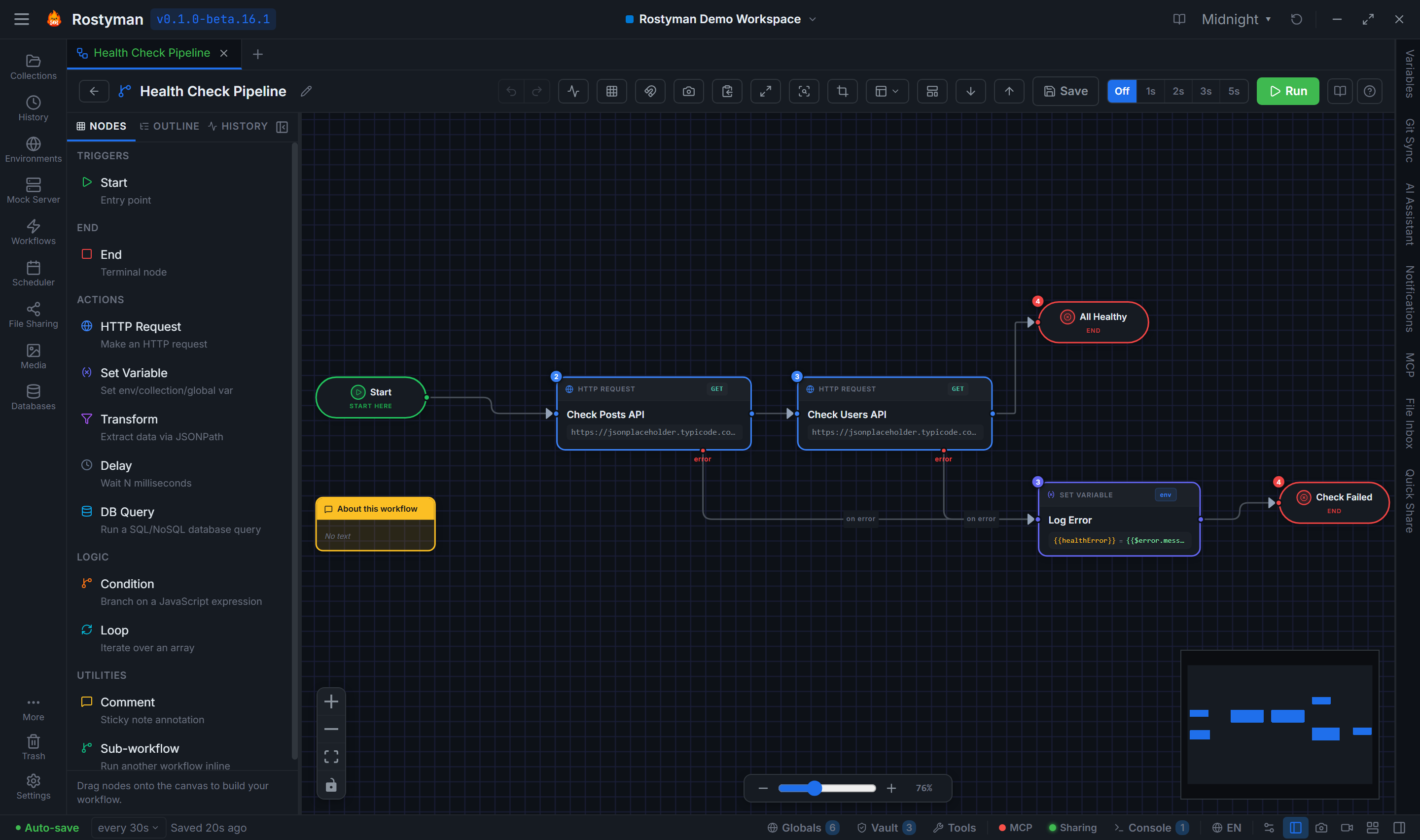Click the clipboard toolbar icon
Image resolution: width=1420 pixels, height=840 pixels.
(x=727, y=91)
